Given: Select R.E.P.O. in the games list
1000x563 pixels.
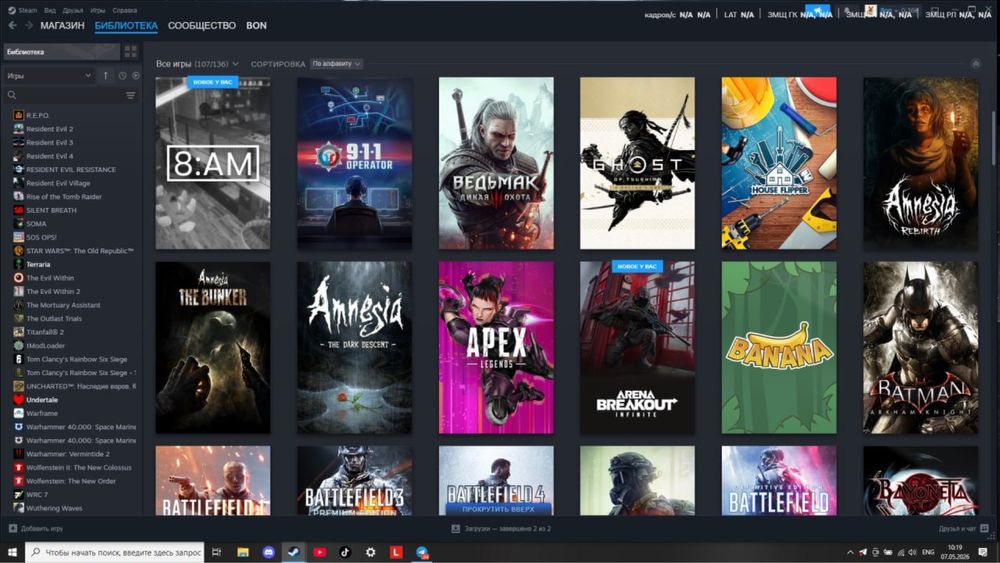Looking at the screenshot, I should point(37,115).
